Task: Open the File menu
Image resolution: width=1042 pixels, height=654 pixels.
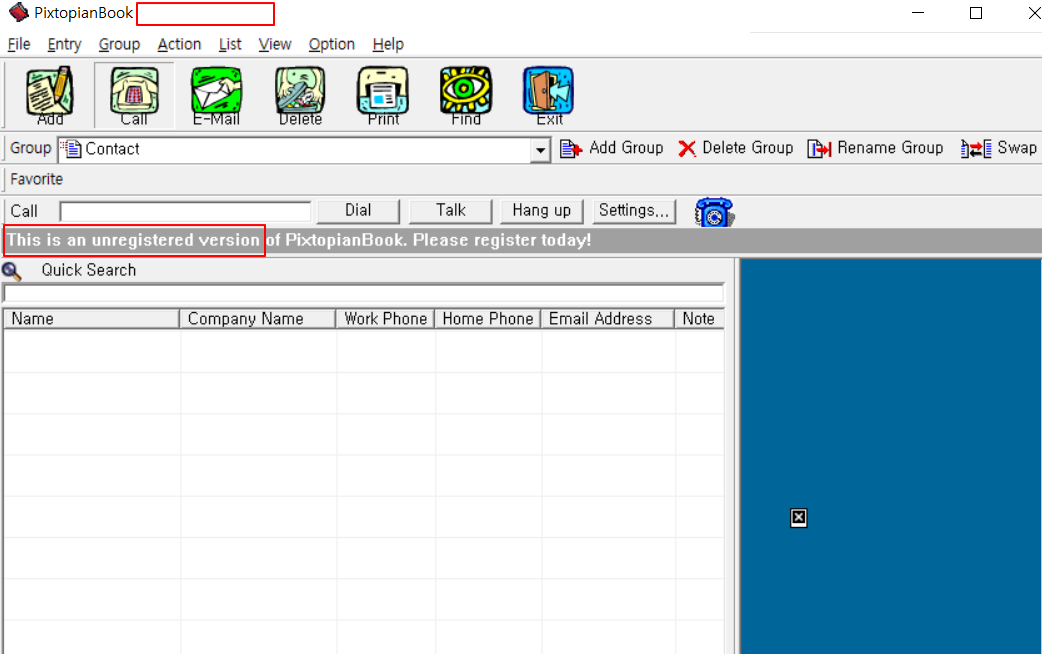Action: point(19,45)
